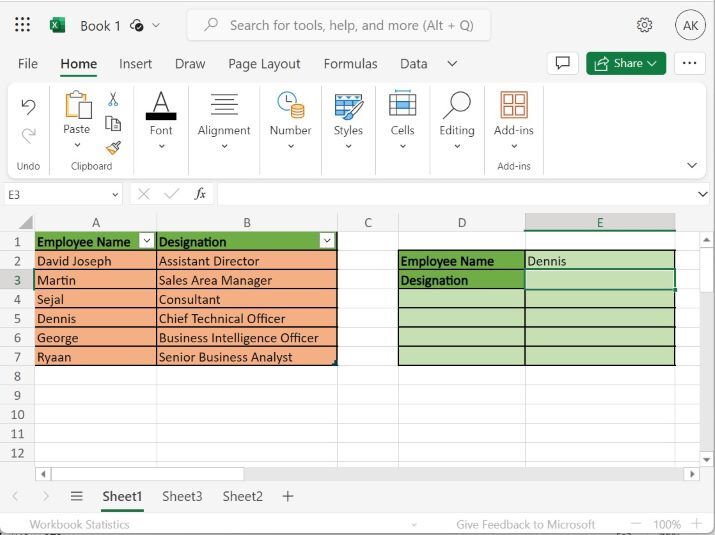Select the cell with Sejal

click(95, 299)
